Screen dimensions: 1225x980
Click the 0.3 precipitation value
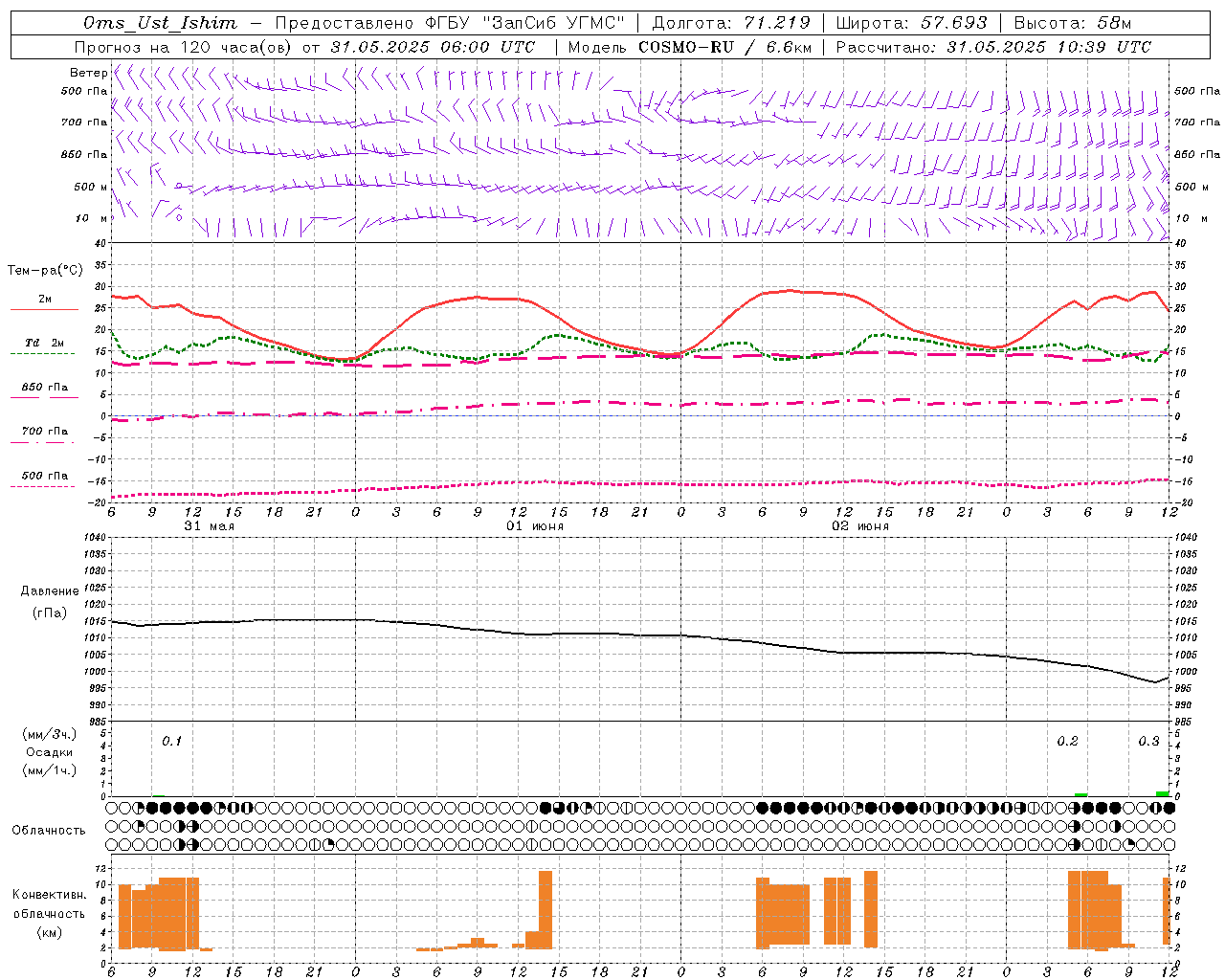coord(1148,741)
